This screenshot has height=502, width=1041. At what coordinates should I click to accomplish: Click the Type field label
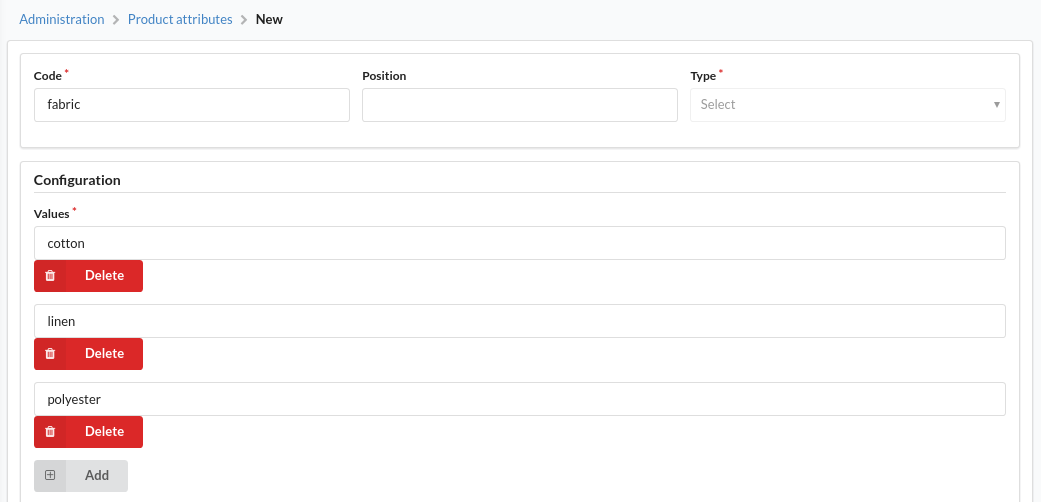pos(703,76)
